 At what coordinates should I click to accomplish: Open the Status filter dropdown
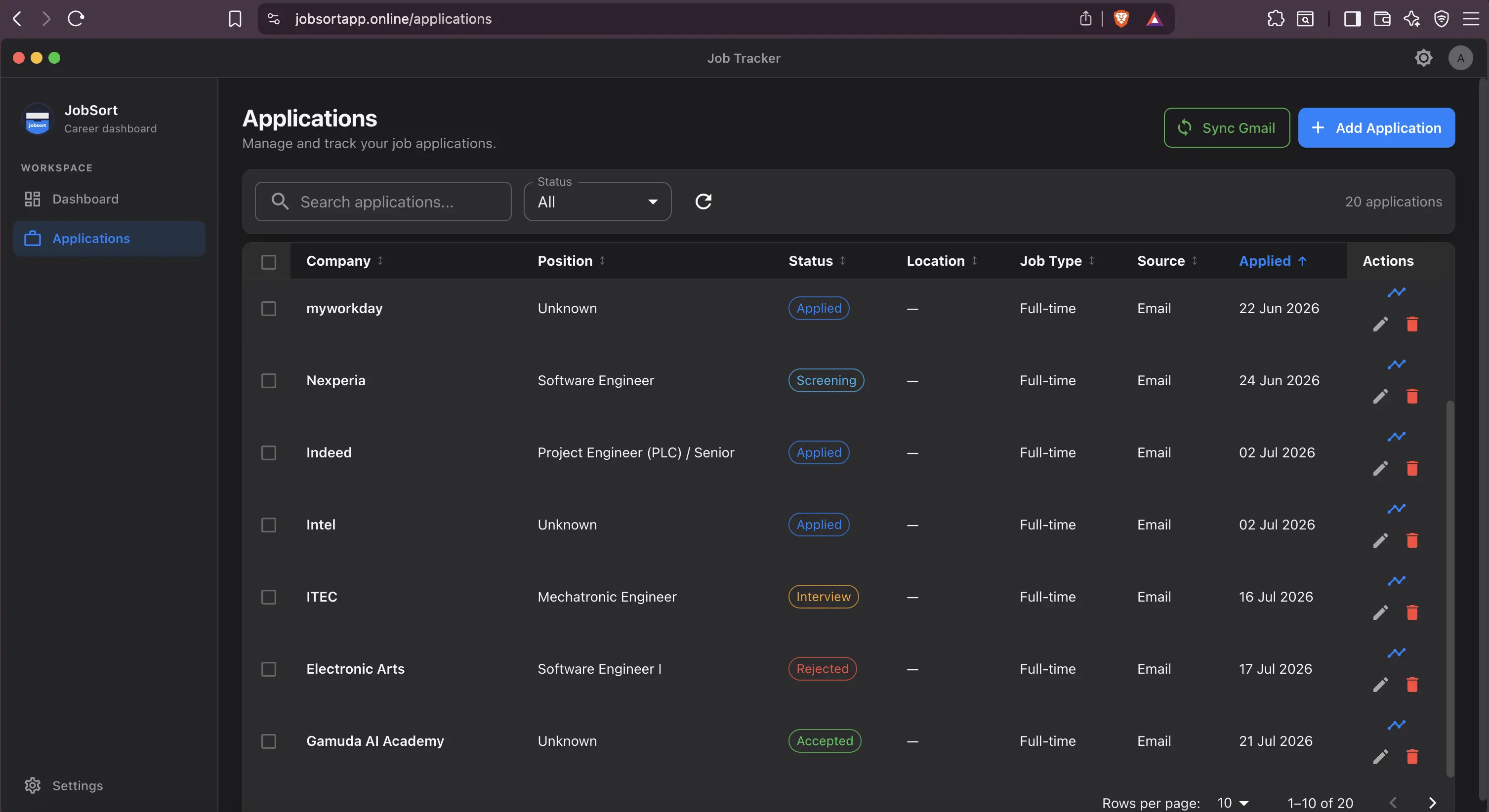(x=597, y=202)
